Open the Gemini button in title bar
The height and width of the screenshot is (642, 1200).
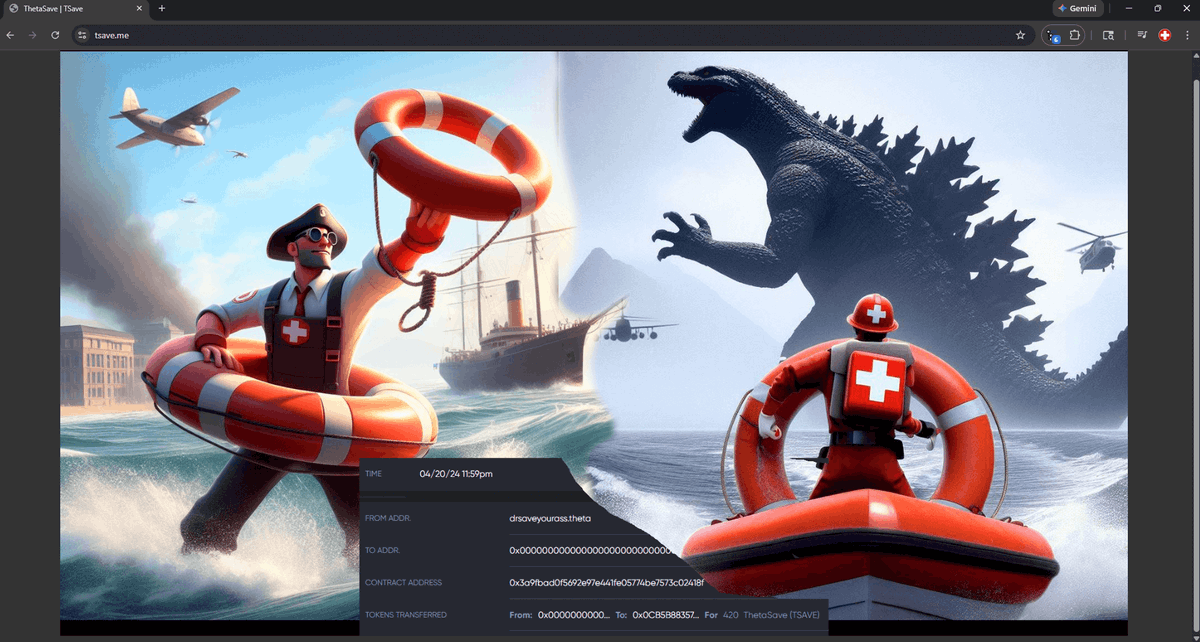(1078, 8)
